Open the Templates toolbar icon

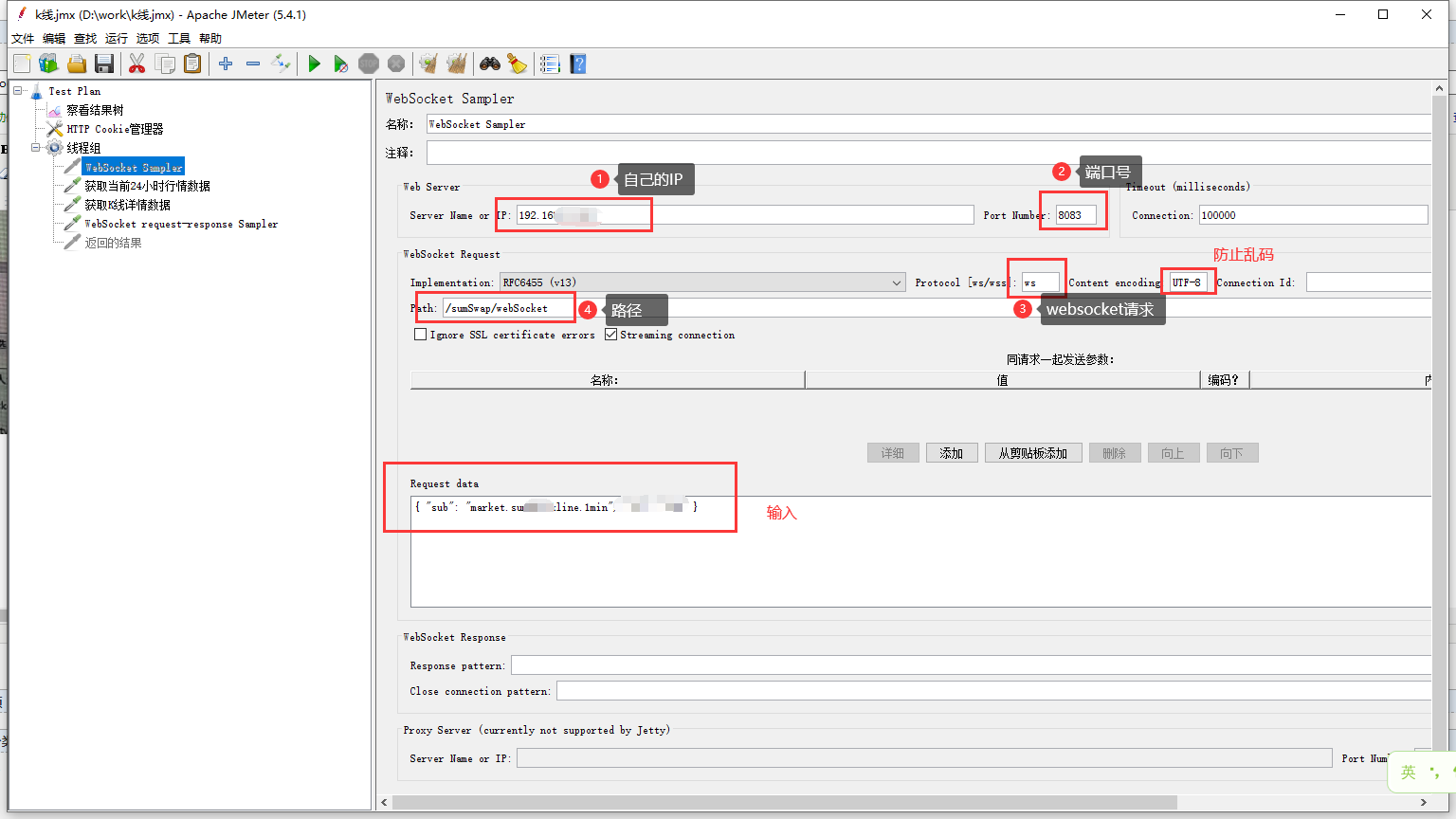click(x=48, y=64)
